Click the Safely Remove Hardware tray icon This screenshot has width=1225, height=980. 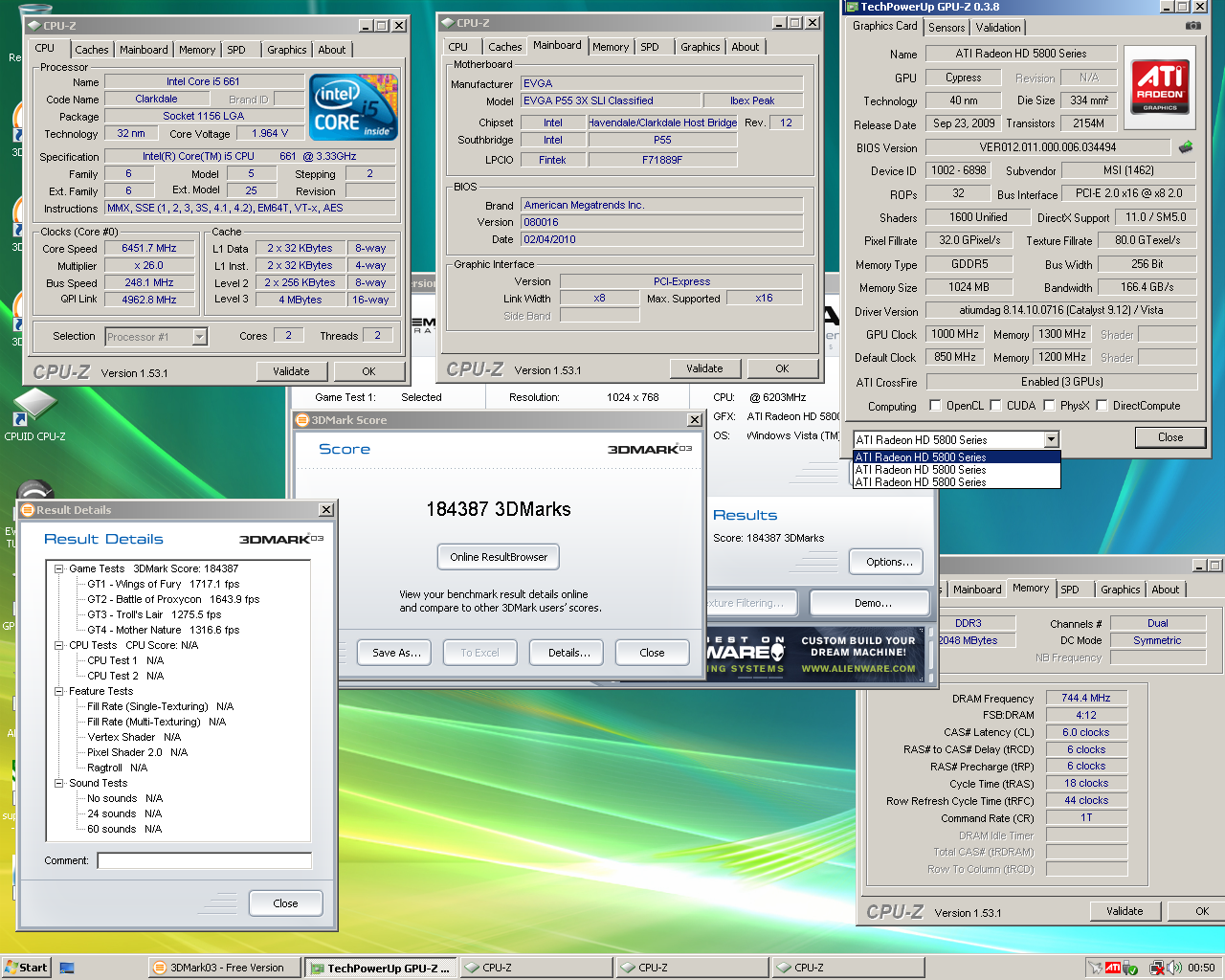(1131, 968)
